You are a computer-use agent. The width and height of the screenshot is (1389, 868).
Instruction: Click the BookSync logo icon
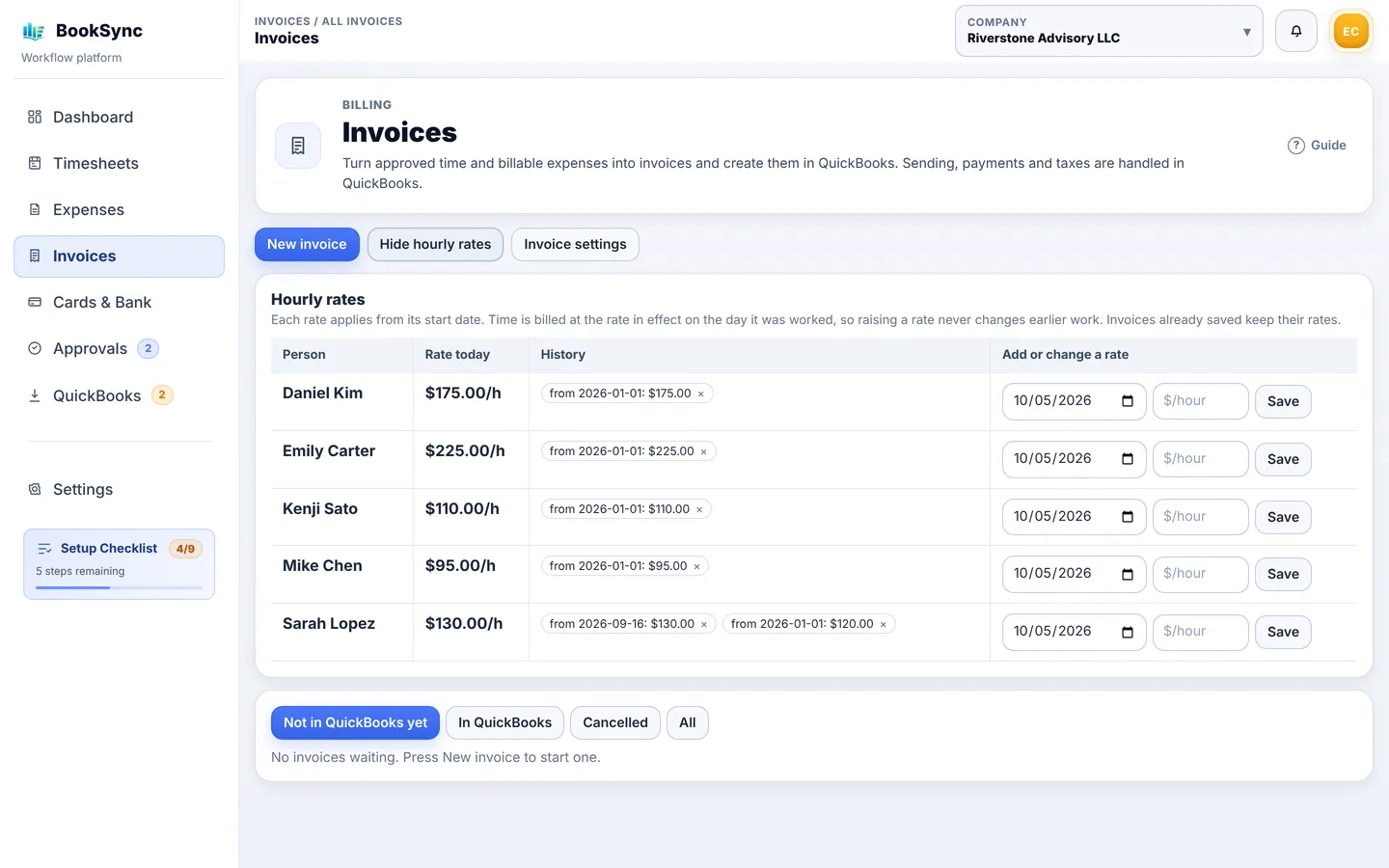[x=34, y=31]
